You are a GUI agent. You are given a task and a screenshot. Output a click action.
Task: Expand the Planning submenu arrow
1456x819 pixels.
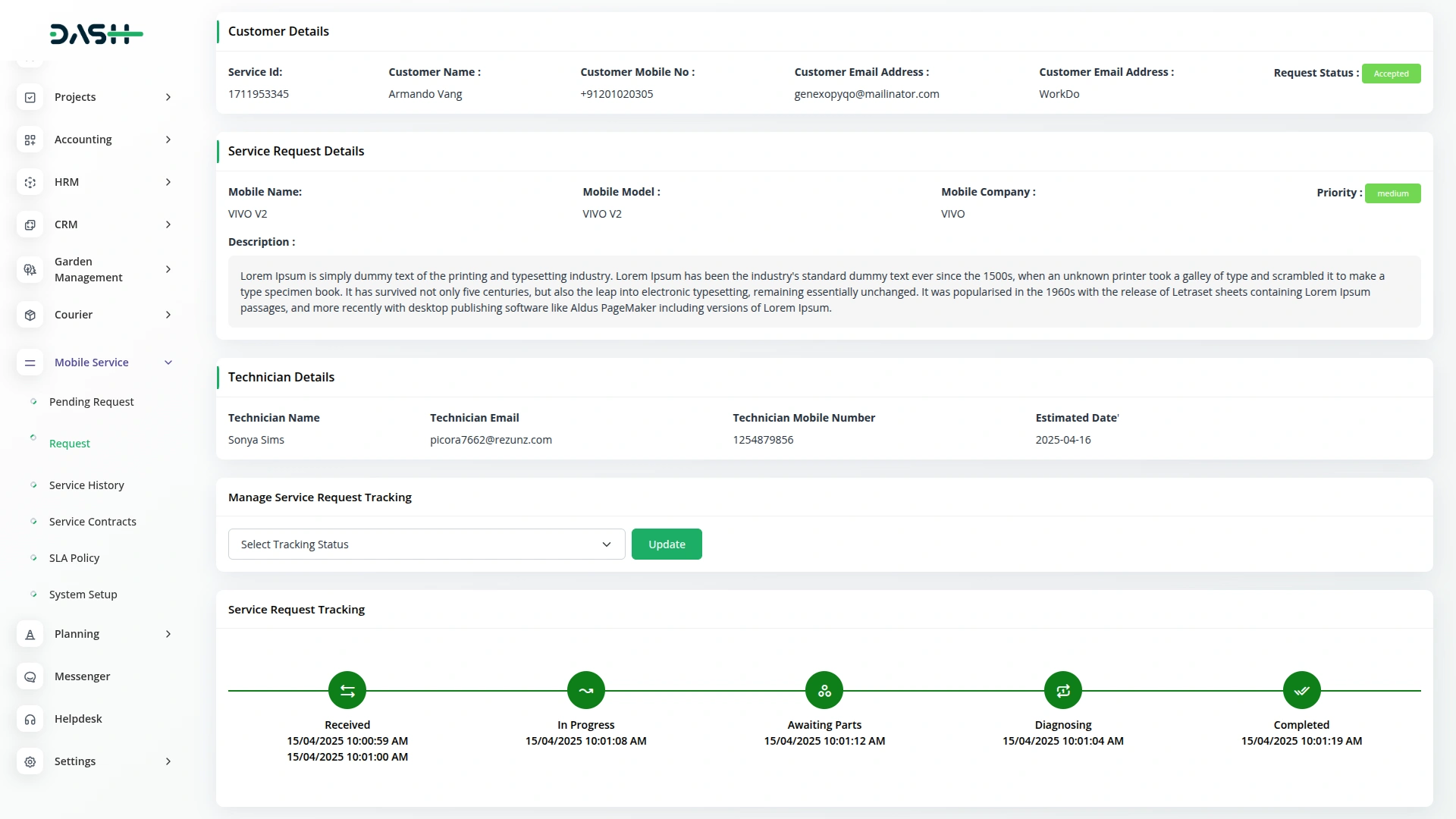click(168, 634)
